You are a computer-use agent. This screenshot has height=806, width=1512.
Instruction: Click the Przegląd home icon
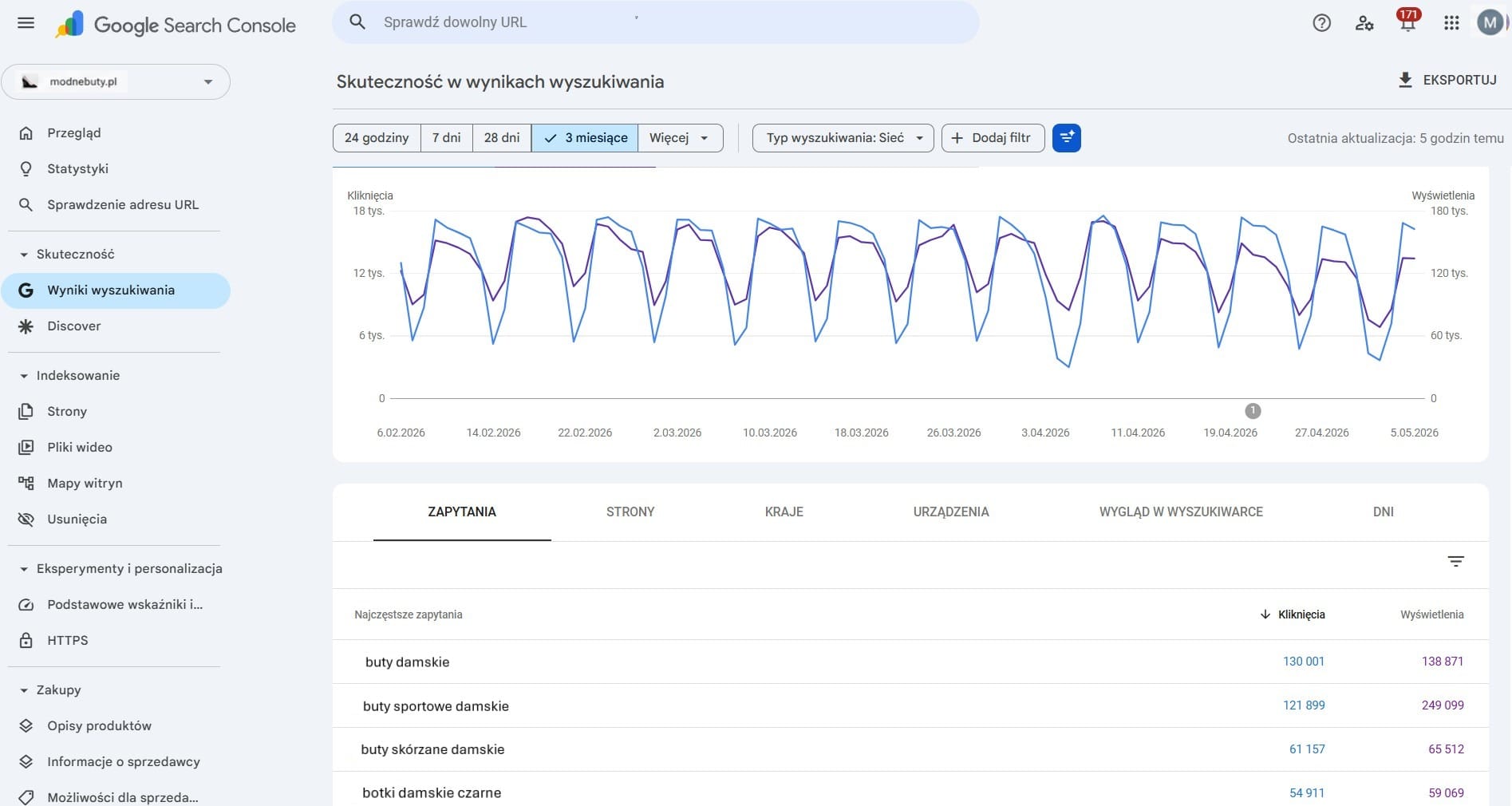(26, 133)
